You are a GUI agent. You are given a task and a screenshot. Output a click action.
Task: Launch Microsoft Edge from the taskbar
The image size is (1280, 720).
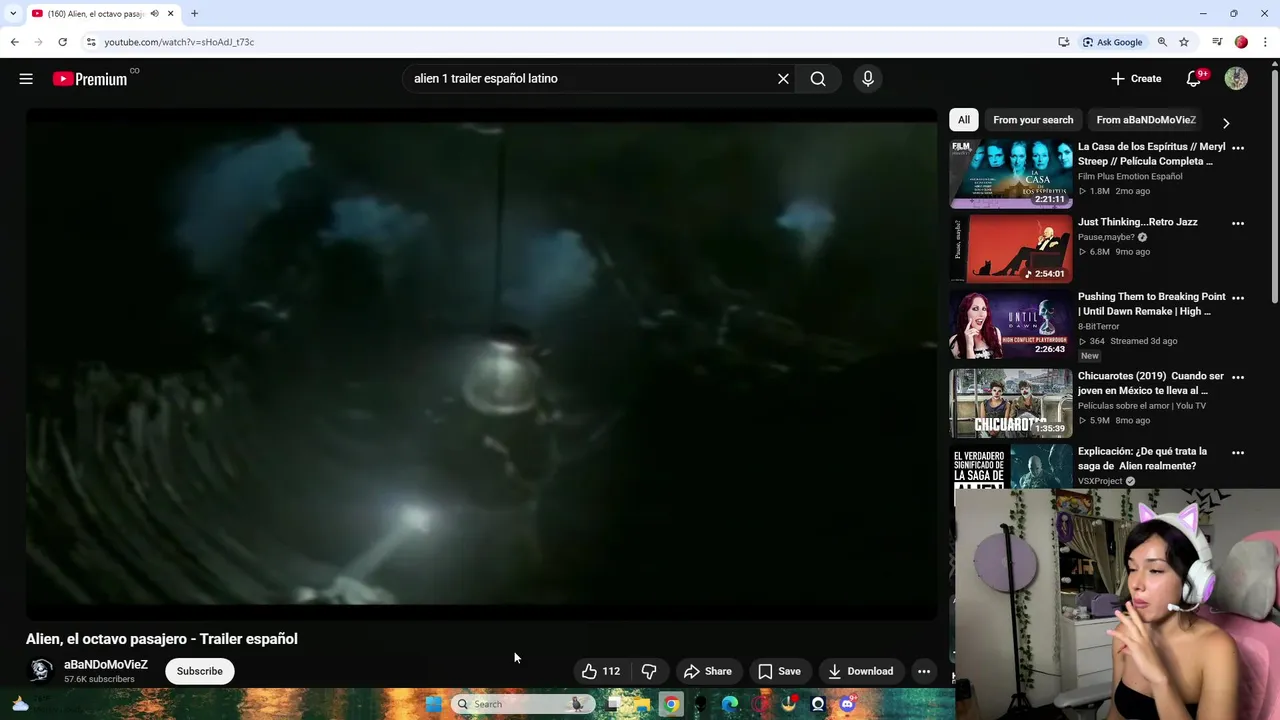click(730, 704)
